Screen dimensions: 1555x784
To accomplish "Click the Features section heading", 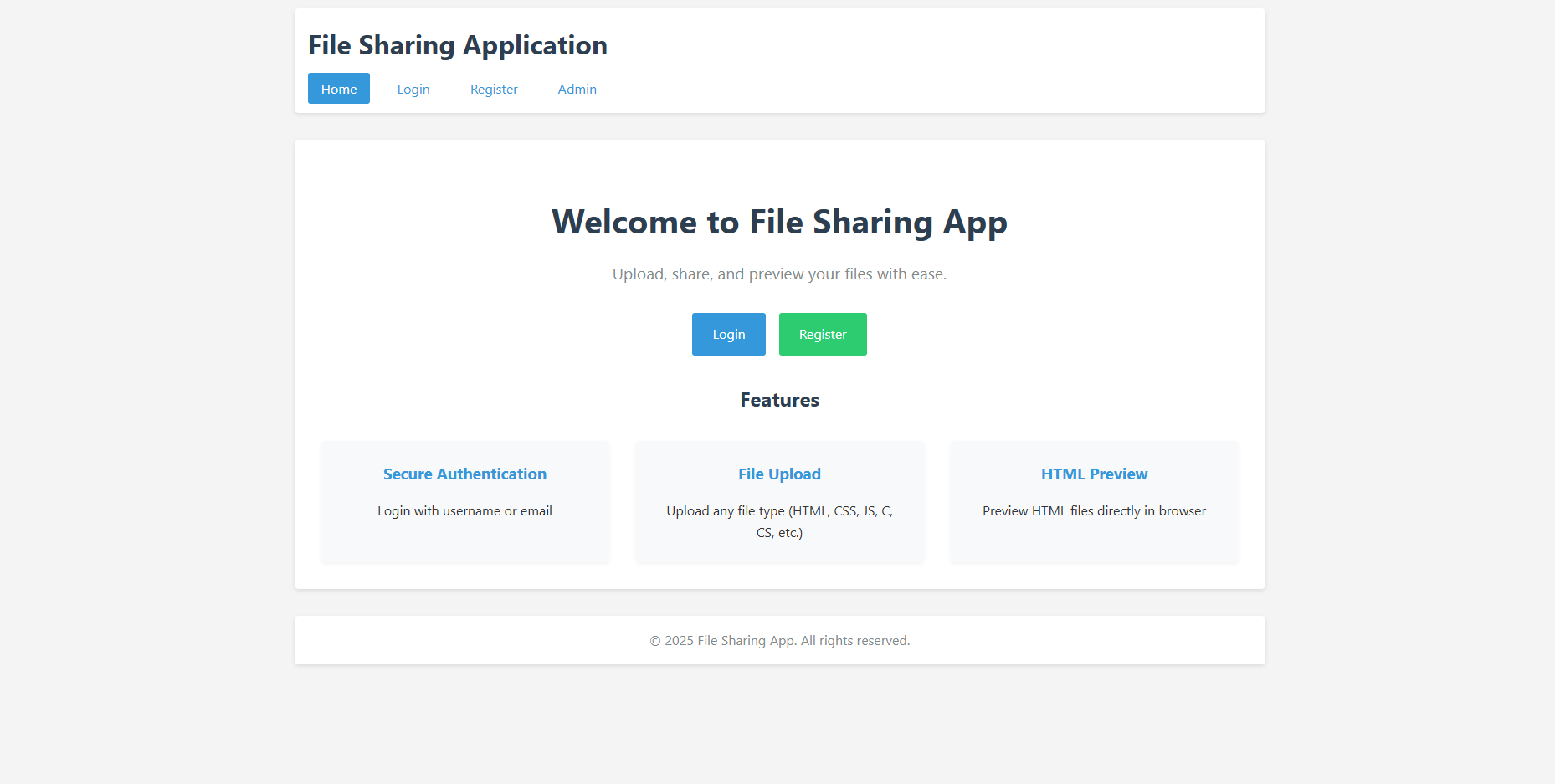I will tap(779, 400).
